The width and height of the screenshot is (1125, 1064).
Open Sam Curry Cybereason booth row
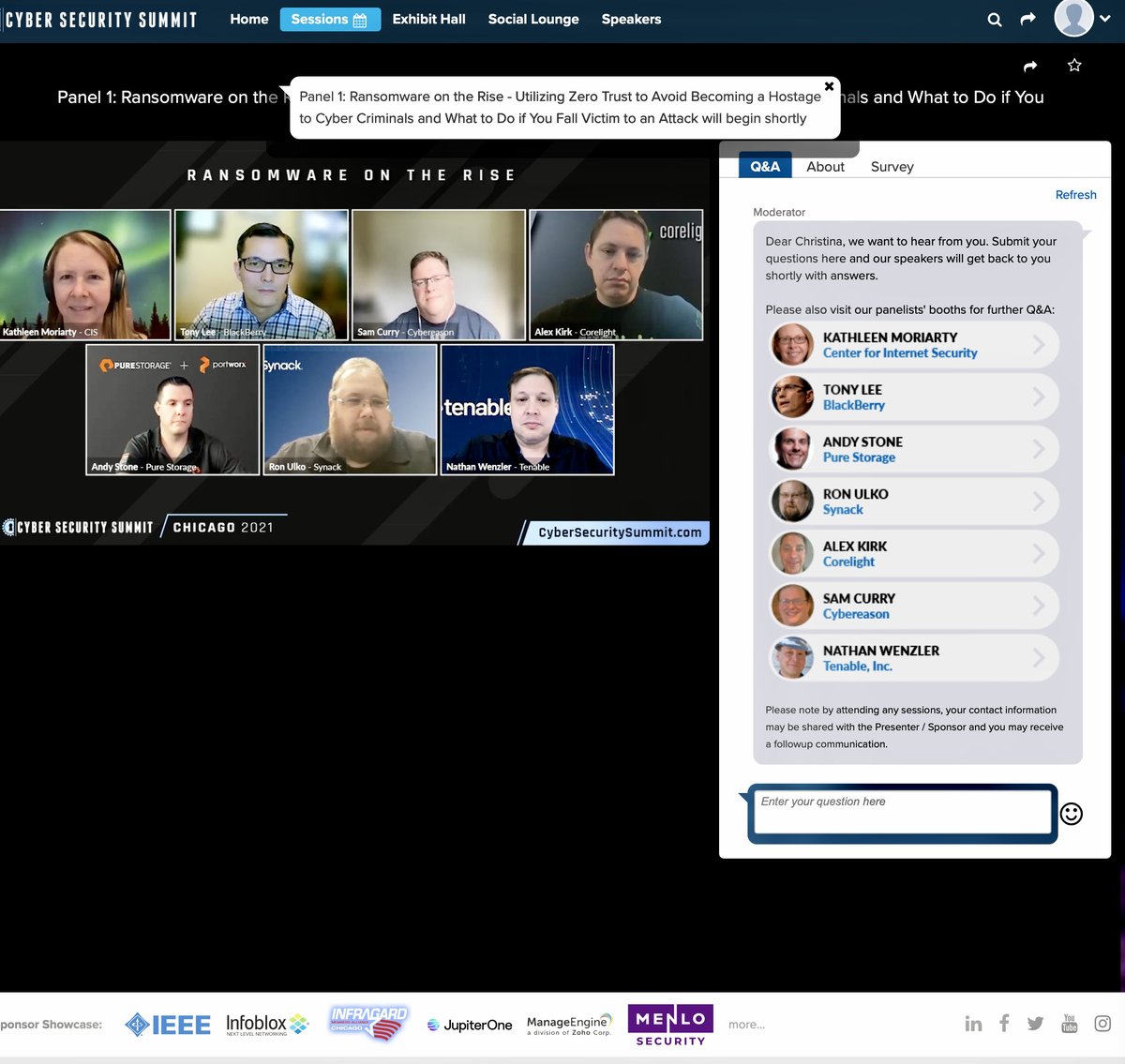point(913,606)
